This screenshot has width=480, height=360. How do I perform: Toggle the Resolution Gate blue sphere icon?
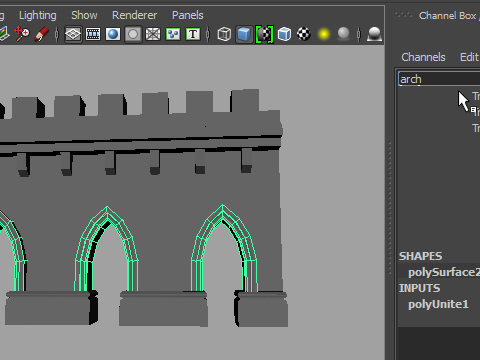pyautogui.click(x=113, y=34)
